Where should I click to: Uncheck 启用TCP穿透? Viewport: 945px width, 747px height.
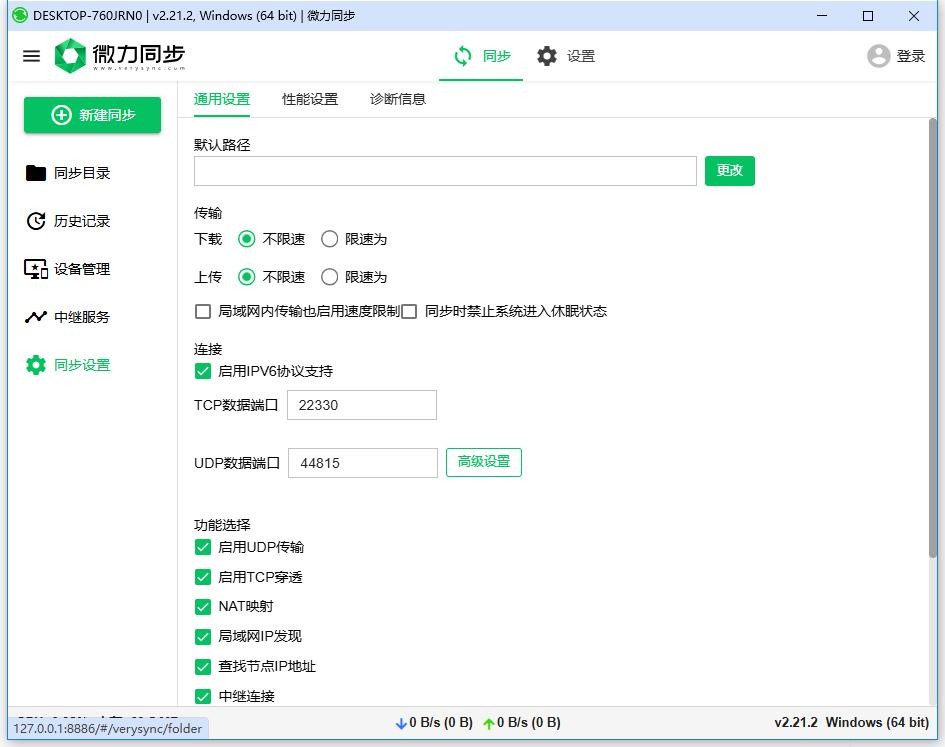pos(203,577)
